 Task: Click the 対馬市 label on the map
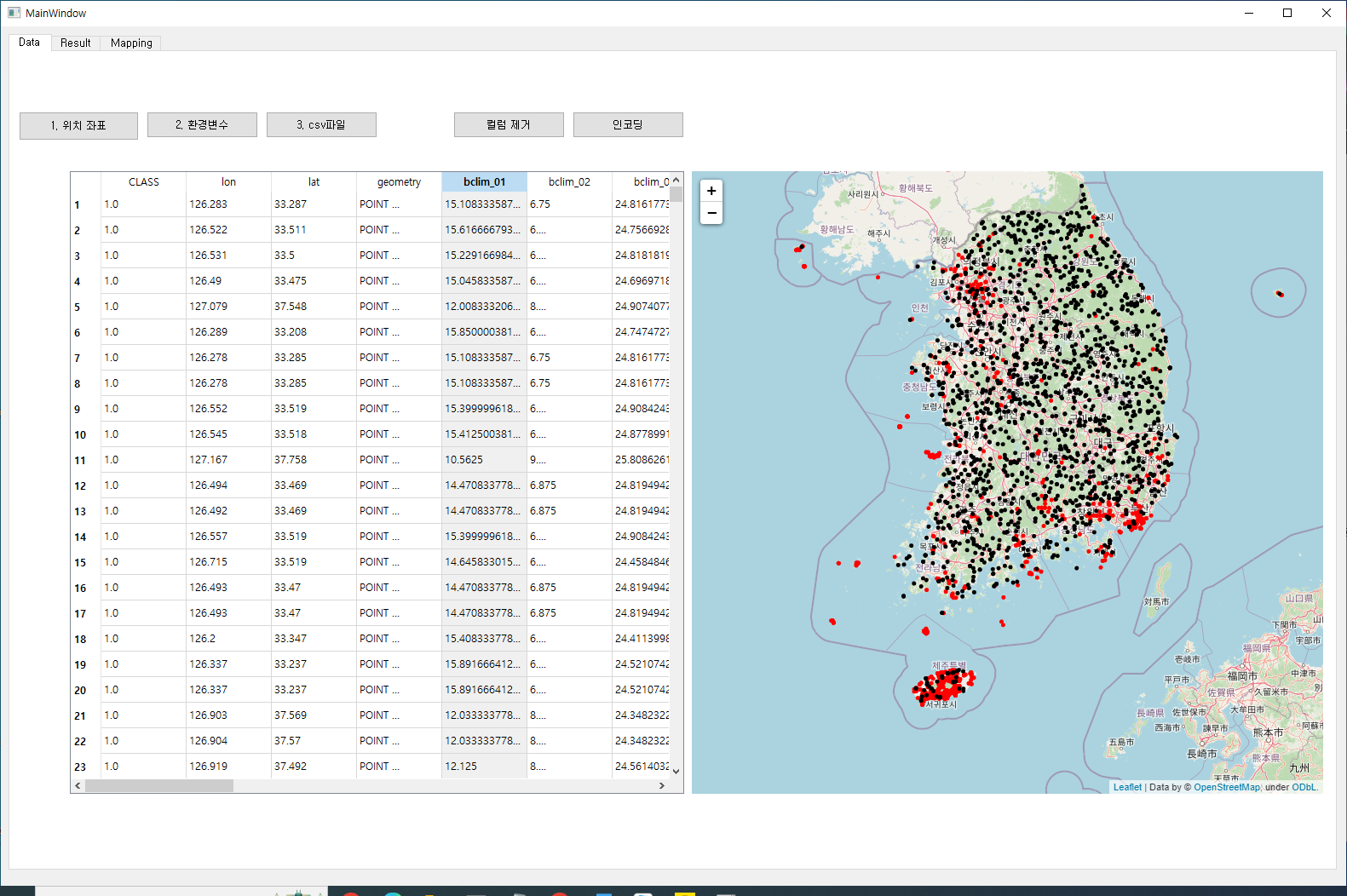[x=1156, y=601]
